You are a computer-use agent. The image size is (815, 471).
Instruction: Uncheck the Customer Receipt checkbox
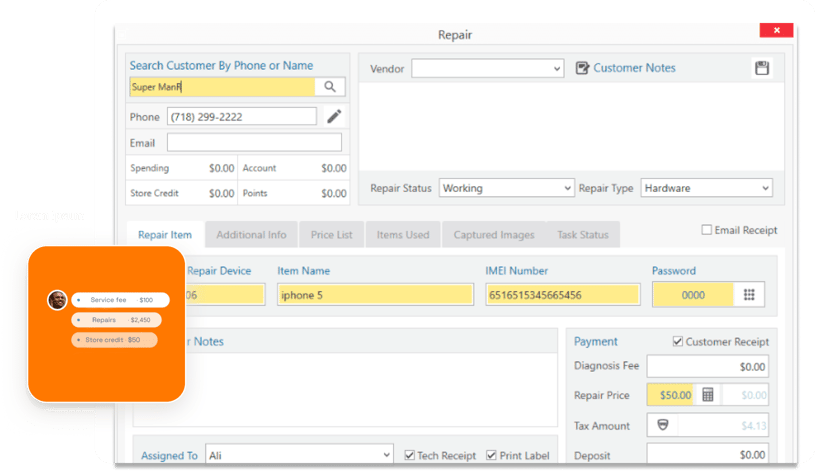[678, 342]
